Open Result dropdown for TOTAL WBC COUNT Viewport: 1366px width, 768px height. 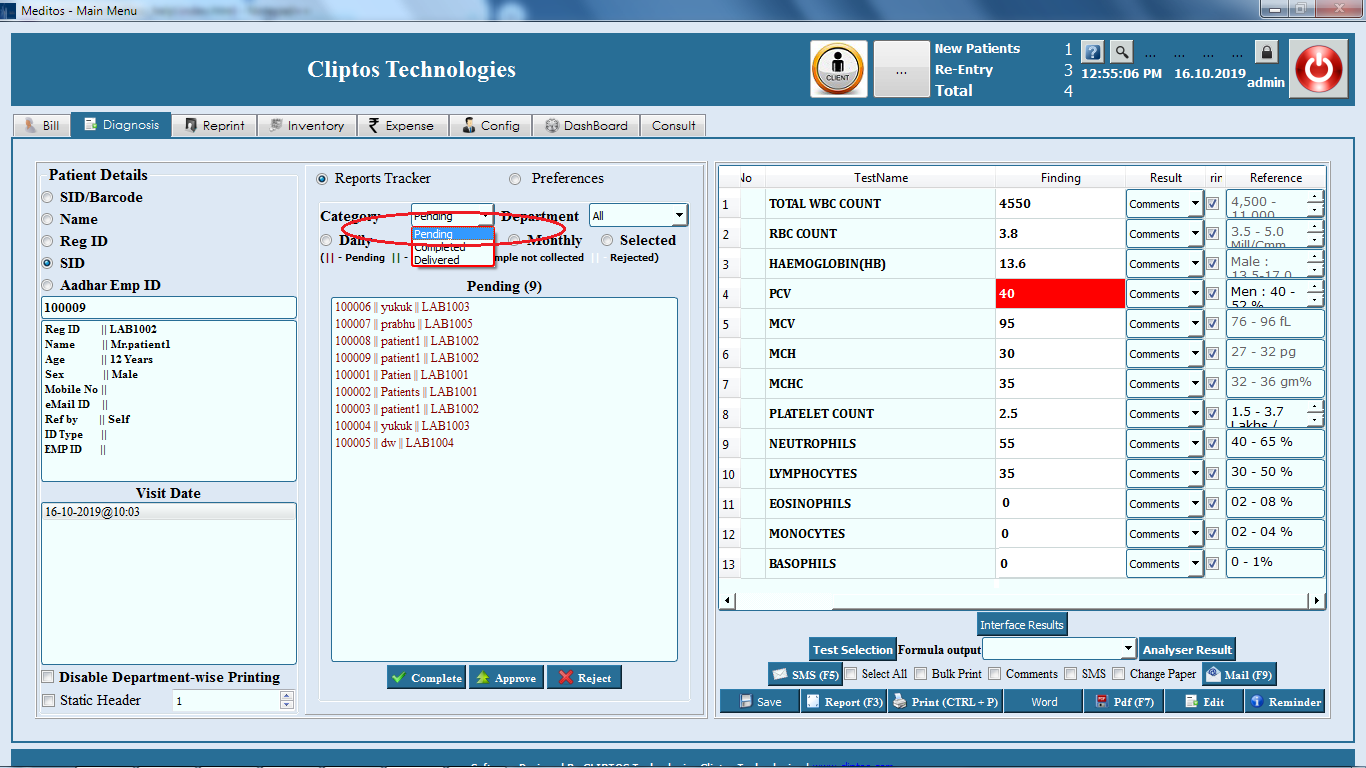1164,204
